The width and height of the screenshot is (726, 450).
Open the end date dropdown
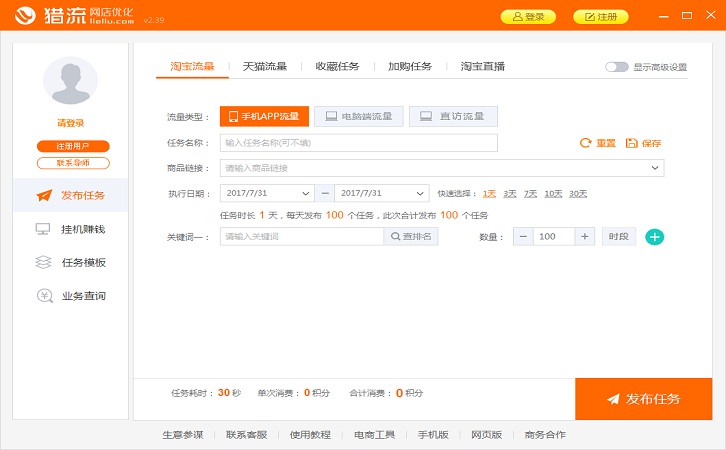pos(419,193)
